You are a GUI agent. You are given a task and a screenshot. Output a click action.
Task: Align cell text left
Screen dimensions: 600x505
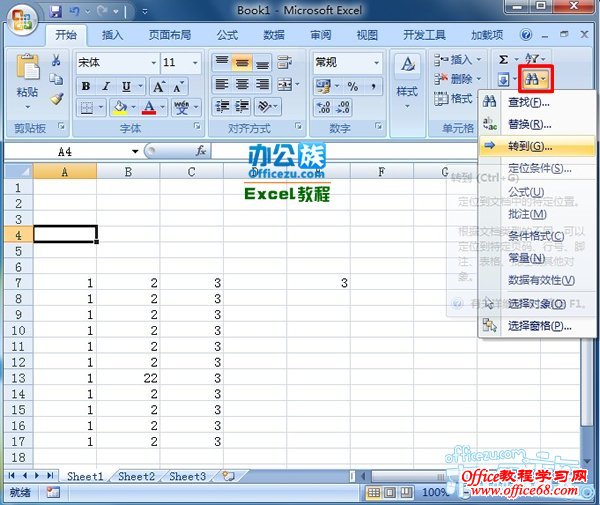pos(222,85)
